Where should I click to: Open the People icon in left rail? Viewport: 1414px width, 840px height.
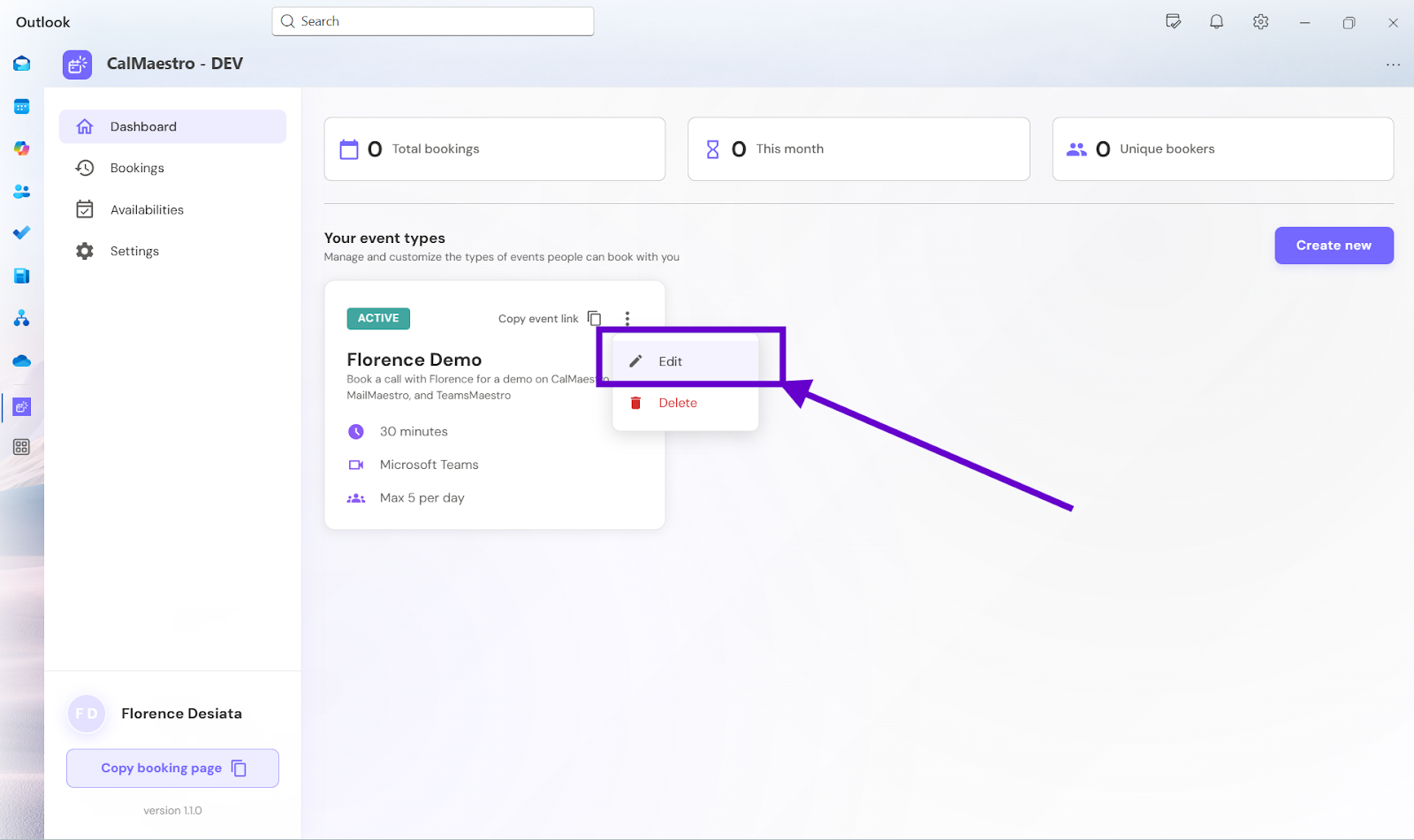point(22,191)
